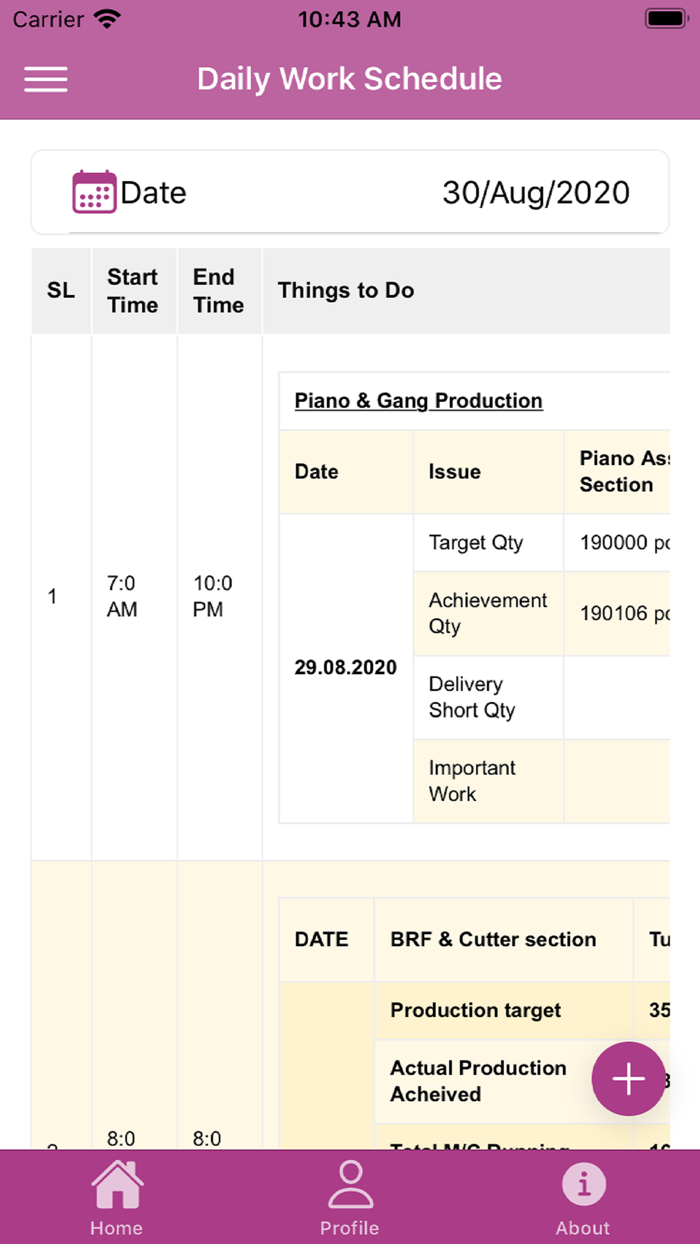
Task: Select the Home icon in bottom bar
Action: point(116,1183)
